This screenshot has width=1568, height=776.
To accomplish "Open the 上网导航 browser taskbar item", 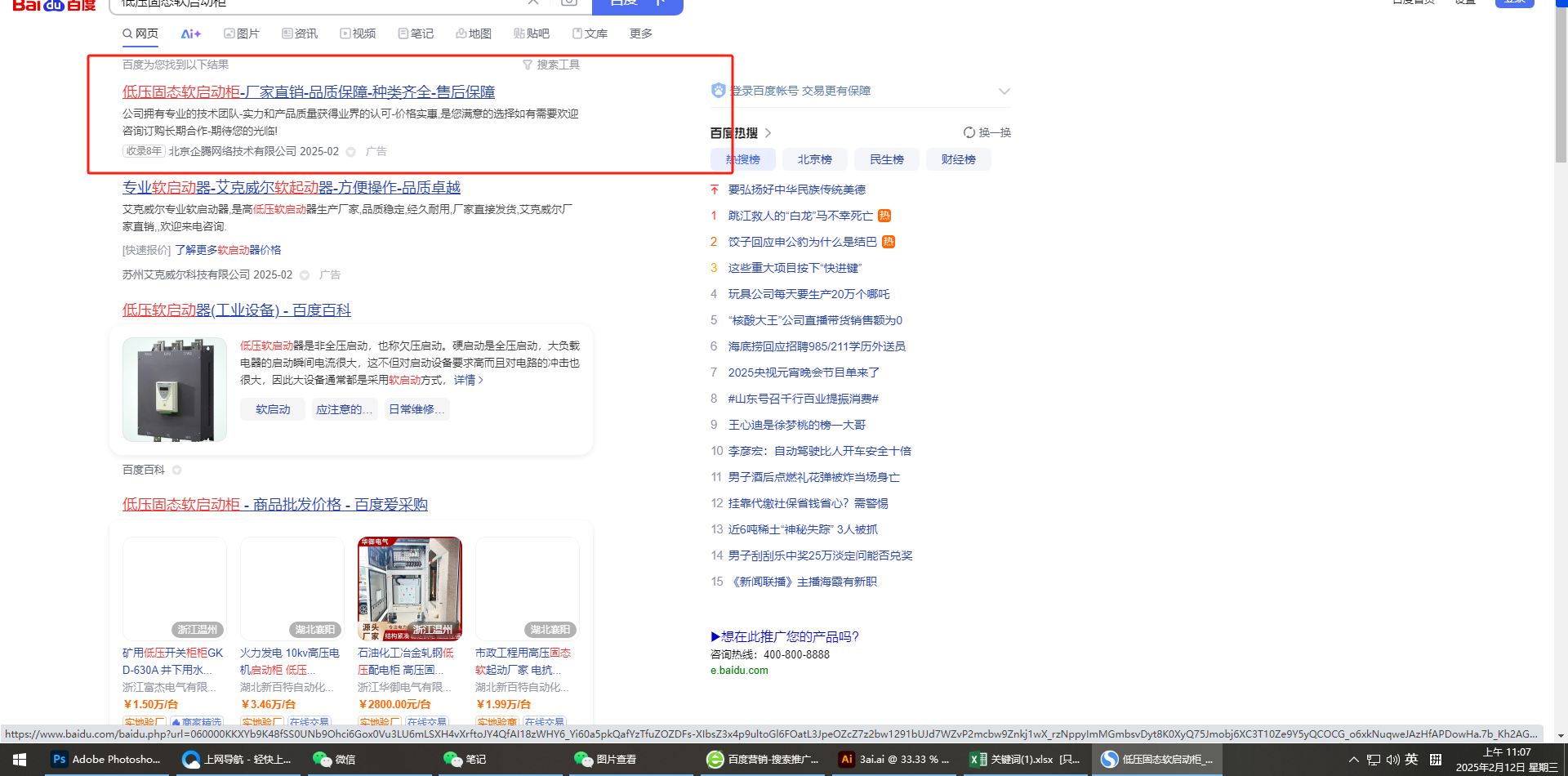I will (x=237, y=760).
